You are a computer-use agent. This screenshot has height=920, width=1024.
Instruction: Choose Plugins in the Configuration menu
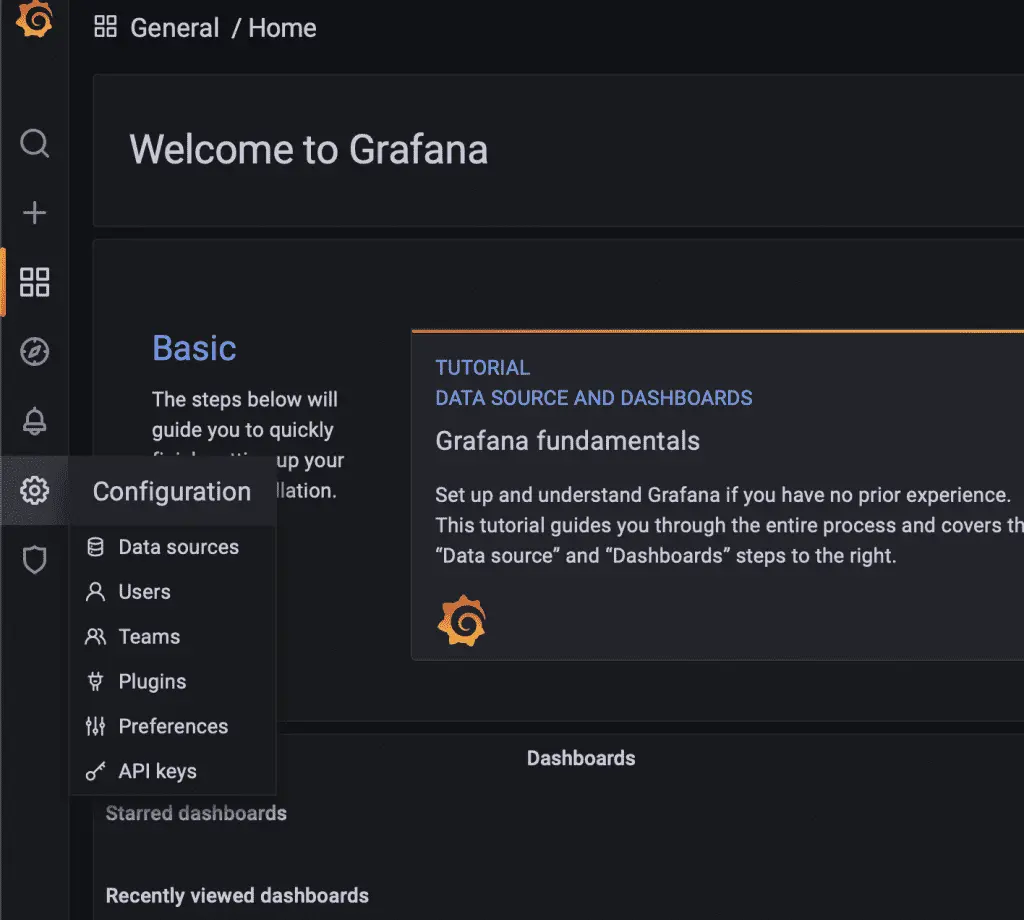(x=152, y=682)
